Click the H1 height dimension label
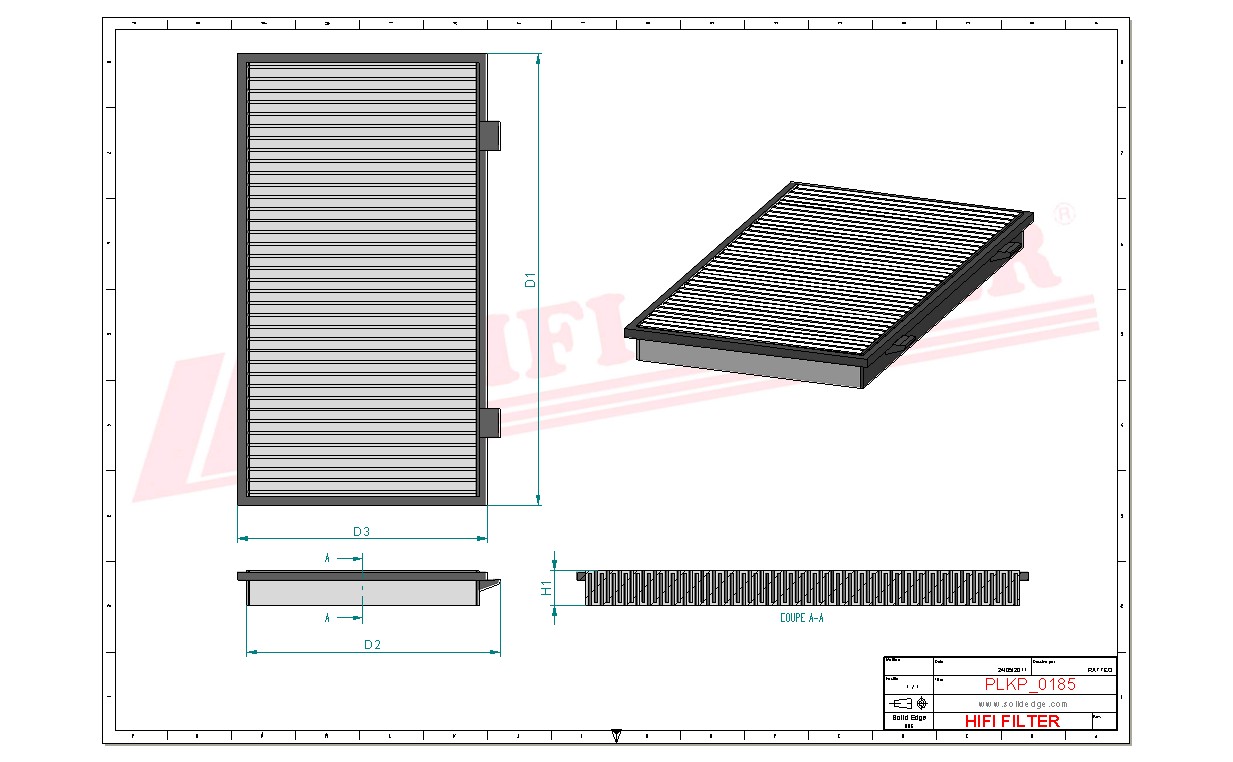Screen dimensions: 1233x762 [x=547, y=588]
